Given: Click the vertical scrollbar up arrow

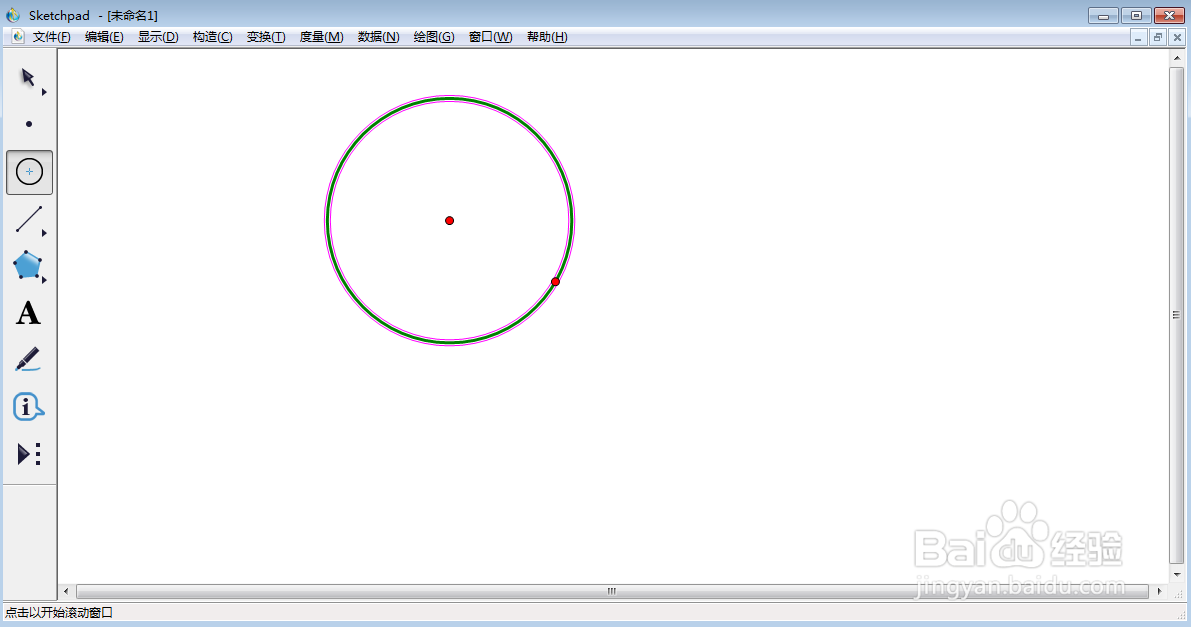Looking at the screenshot, I should [x=1177, y=58].
